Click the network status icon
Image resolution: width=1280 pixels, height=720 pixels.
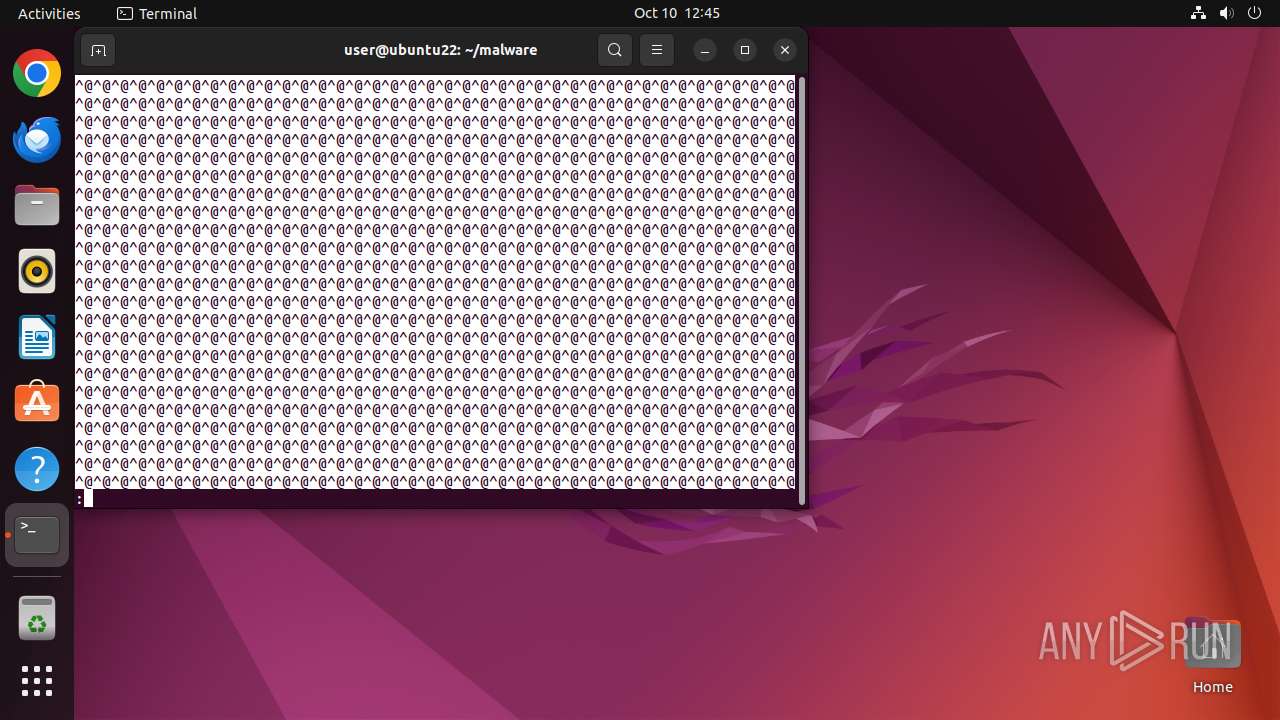1199,13
